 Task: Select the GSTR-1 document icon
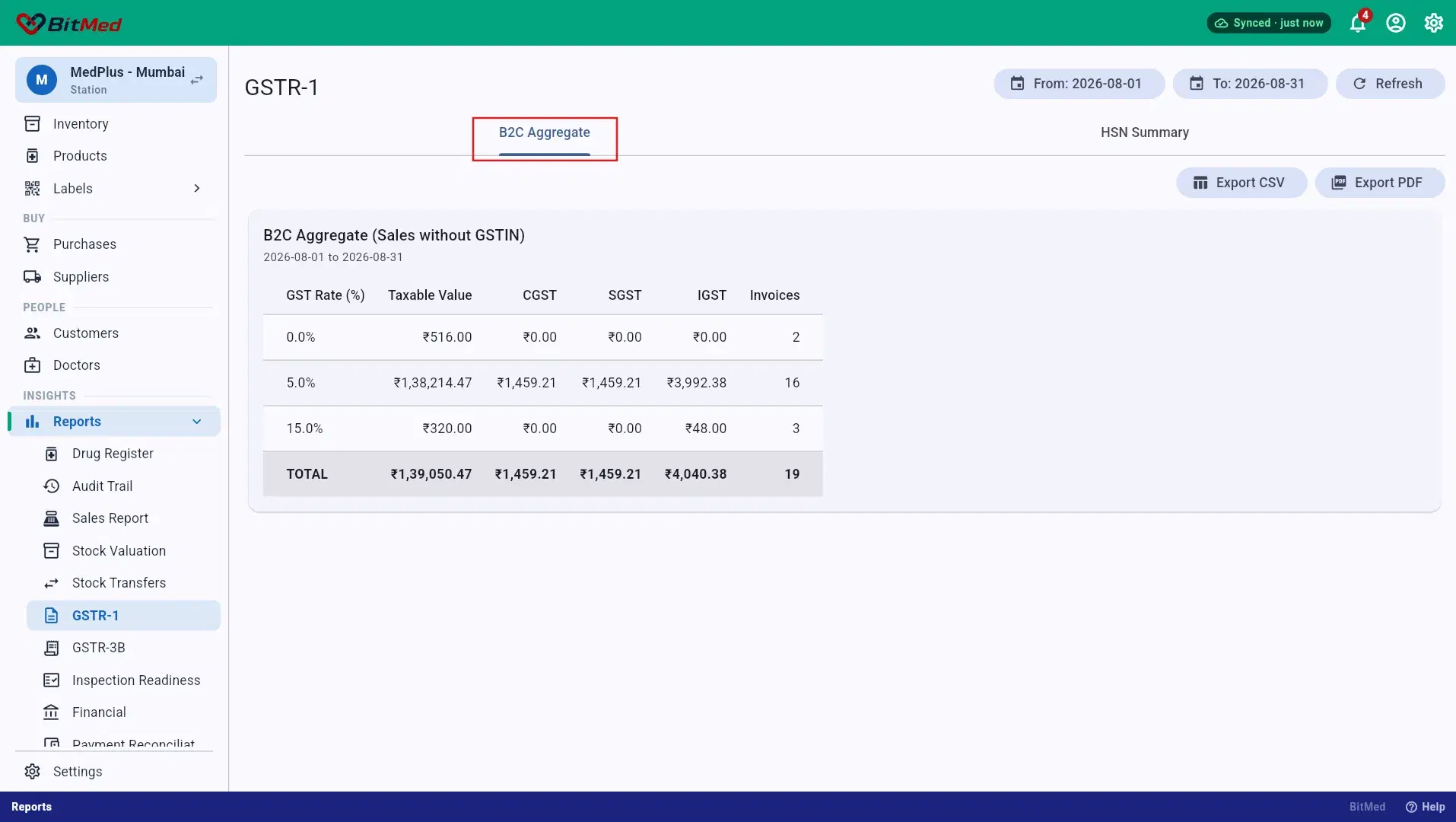point(51,616)
